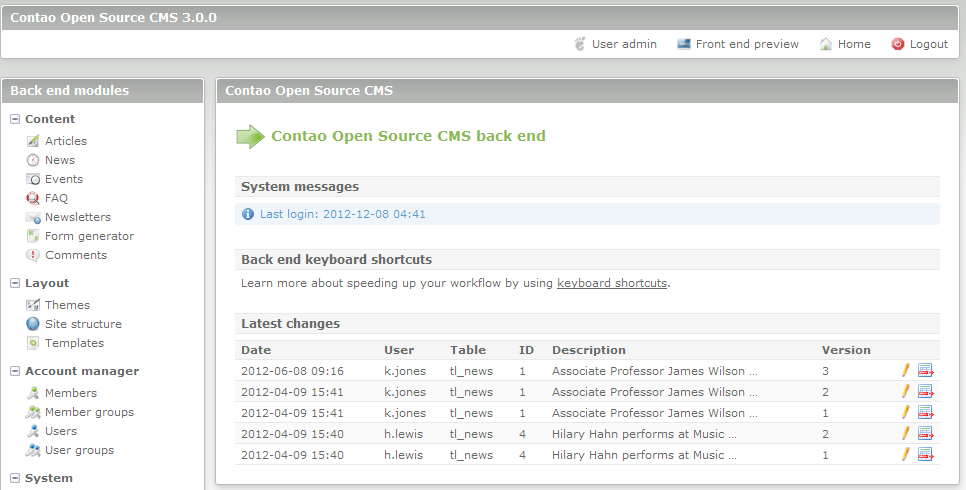The height and width of the screenshot is (490, 966).
Task: Collapse the Account manager section
Action: click(x=15, y=371)
